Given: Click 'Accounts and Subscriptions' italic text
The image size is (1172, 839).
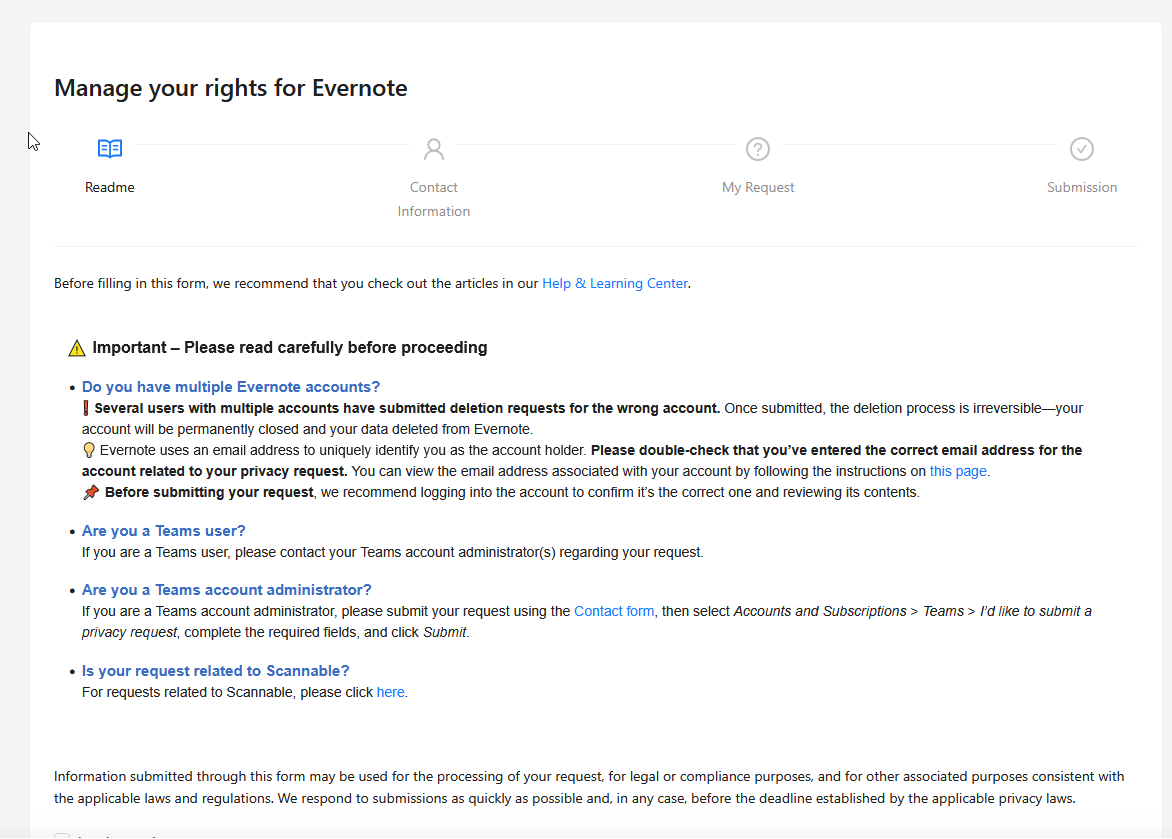Looking at the screenshot, I should 820,611.
